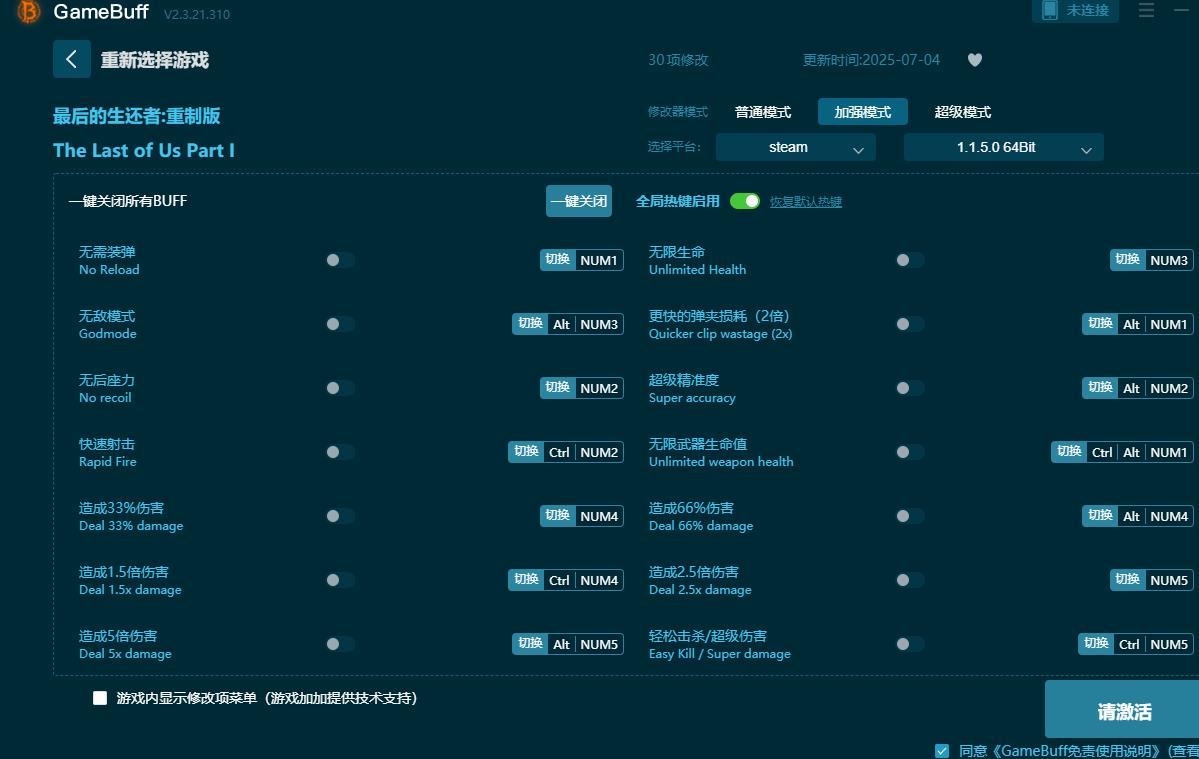Click the 切换 Ctrl NUM2 button for Rapid Fire
This screenshot has width=1199, height=759.
(x=566, y=451)
